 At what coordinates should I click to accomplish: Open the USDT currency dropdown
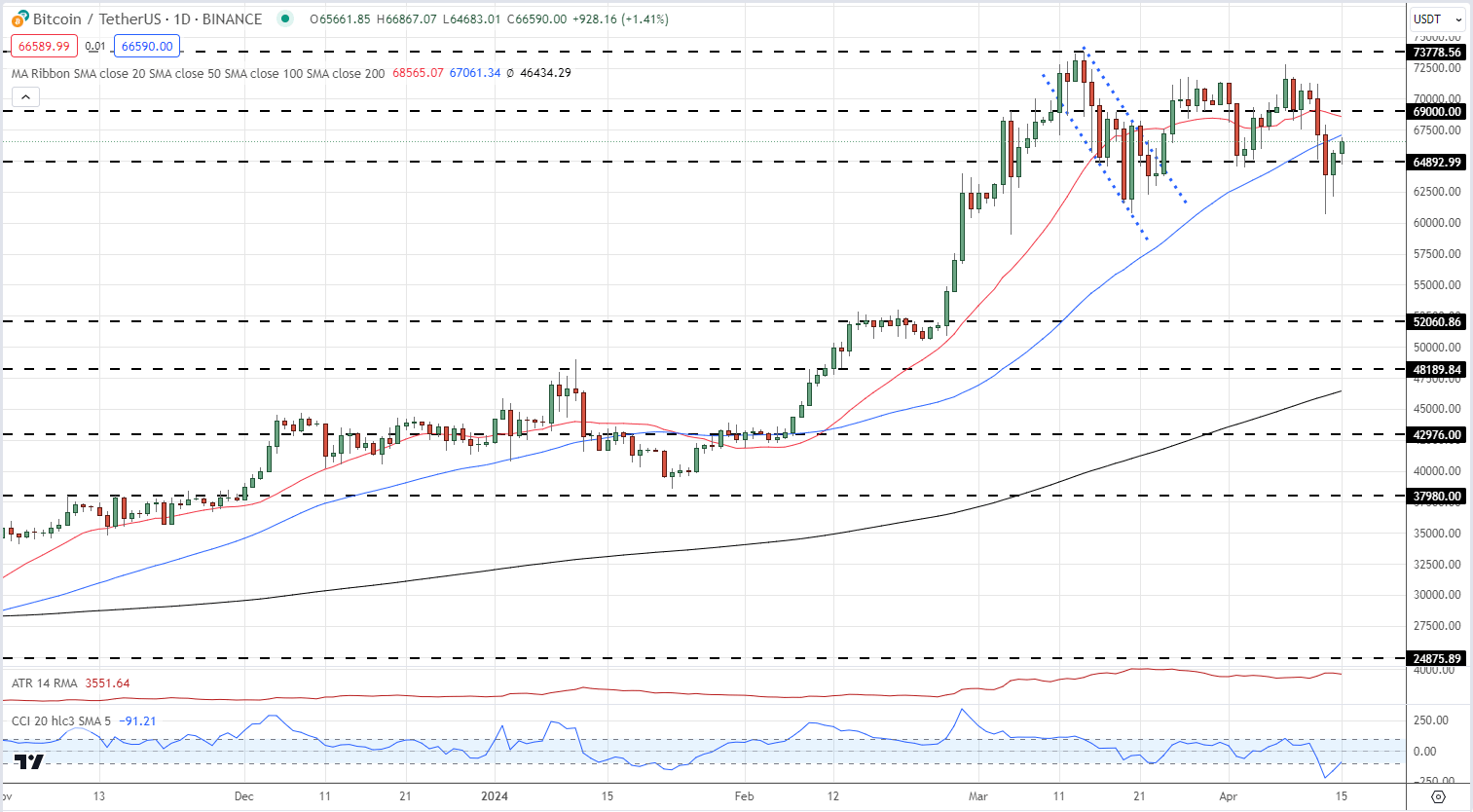pyautogui.click(x=1438, y=18)
